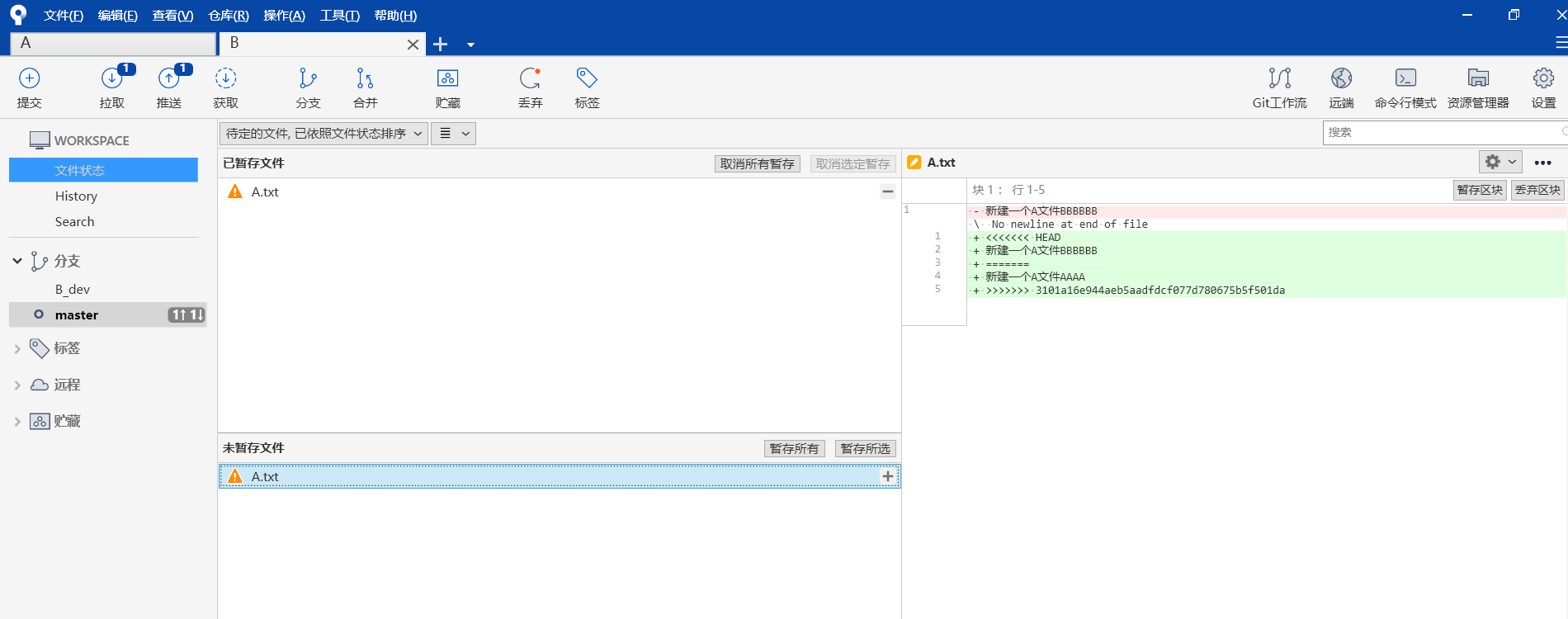1568x619 pixels.
Task: Click the master ahead/behind 1↑1↓ badge
Action: point(187,314)
